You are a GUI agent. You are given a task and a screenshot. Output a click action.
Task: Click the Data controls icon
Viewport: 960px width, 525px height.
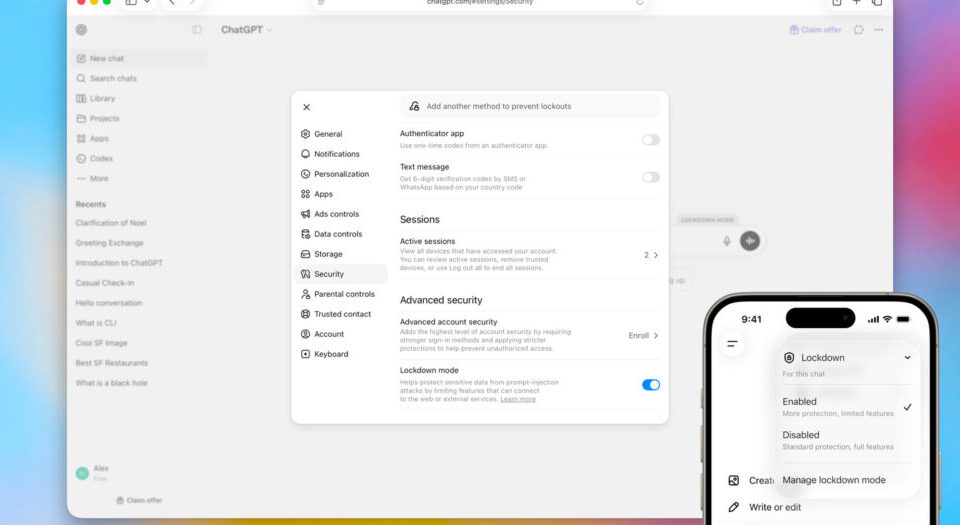(x=306, y=234)
